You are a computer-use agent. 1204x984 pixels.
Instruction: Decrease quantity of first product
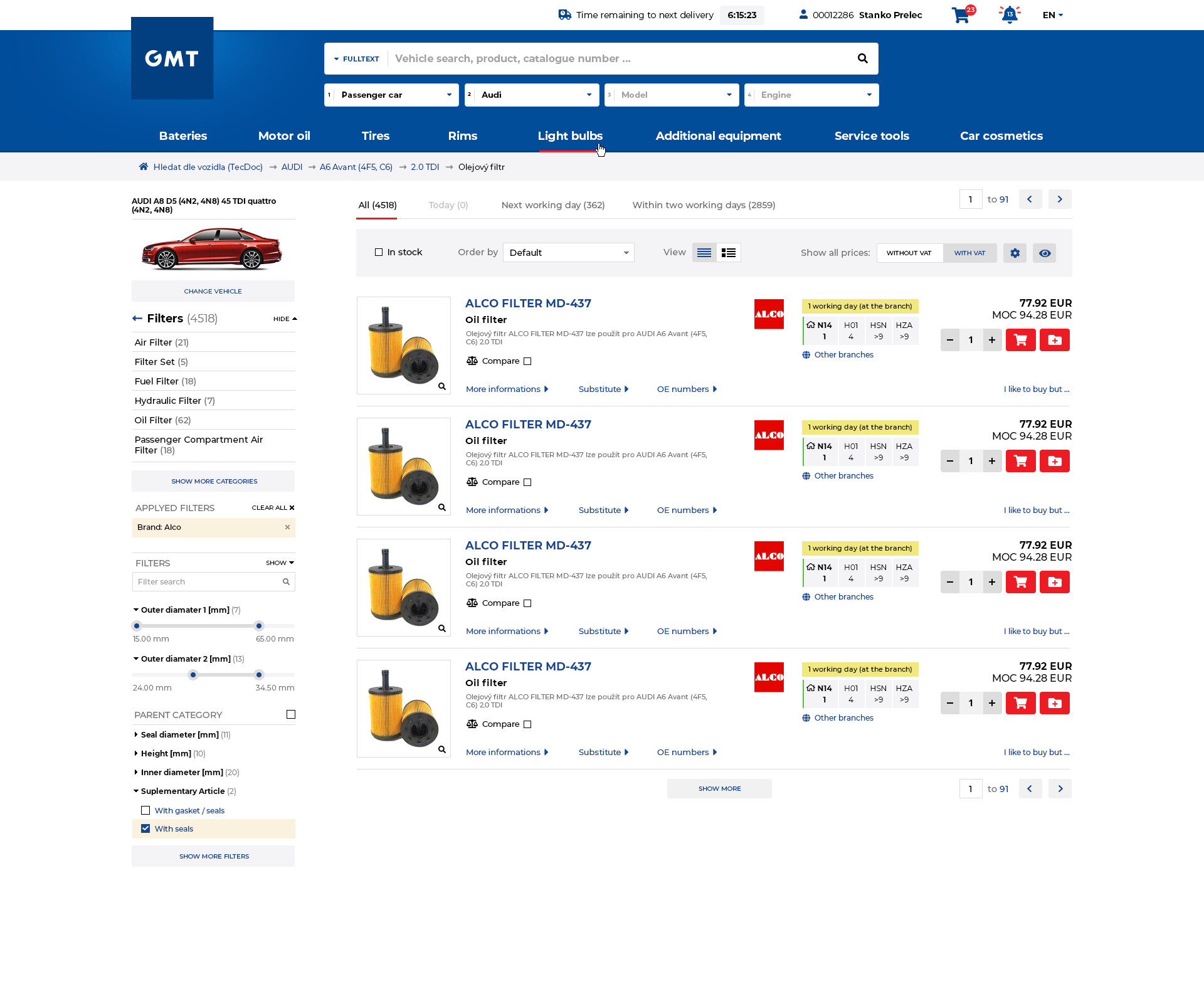950,340
